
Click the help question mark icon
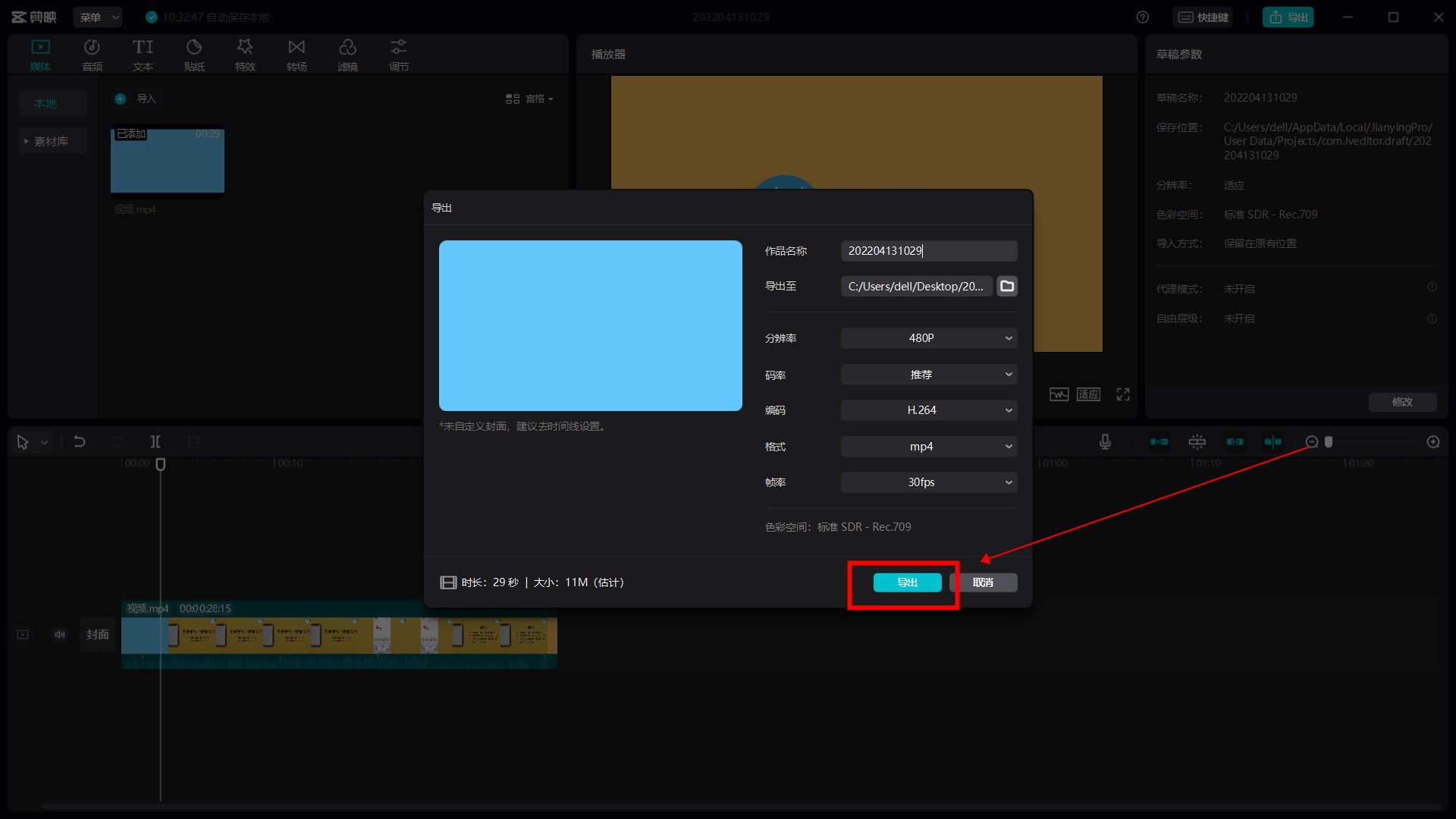coord(1143,17)
